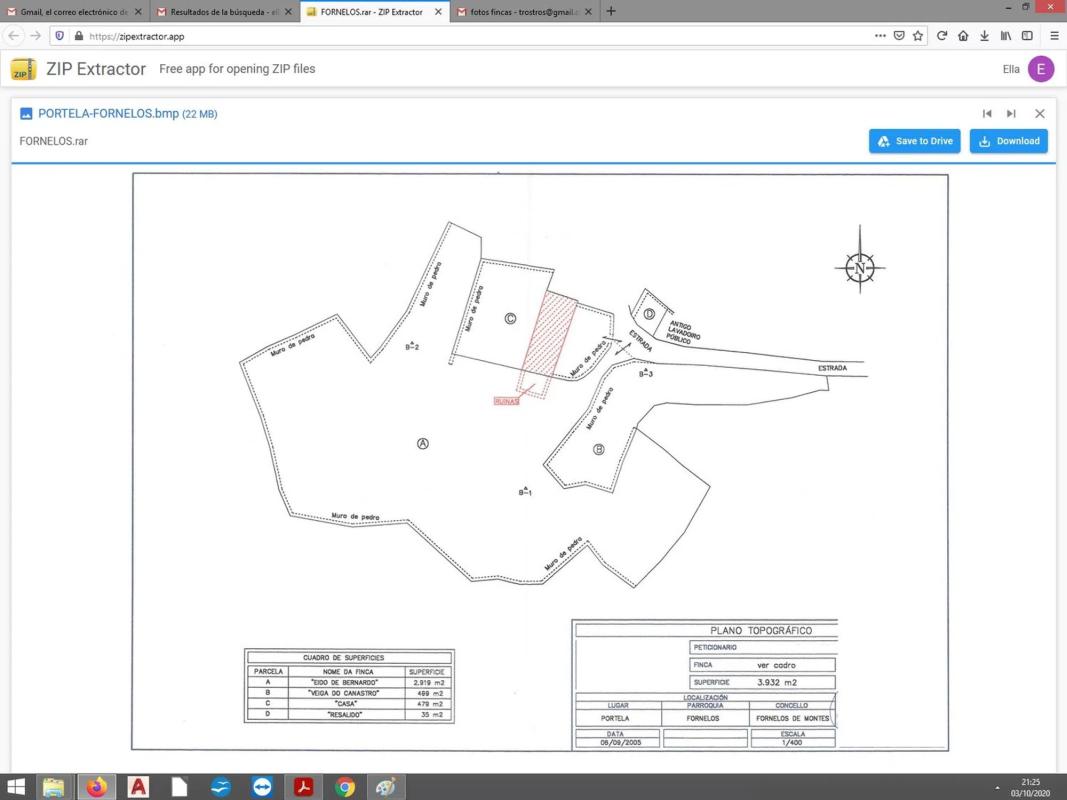
Task: Click the PORTELA-FORNELOS.bmp file name link
Action: click(108, 114)
